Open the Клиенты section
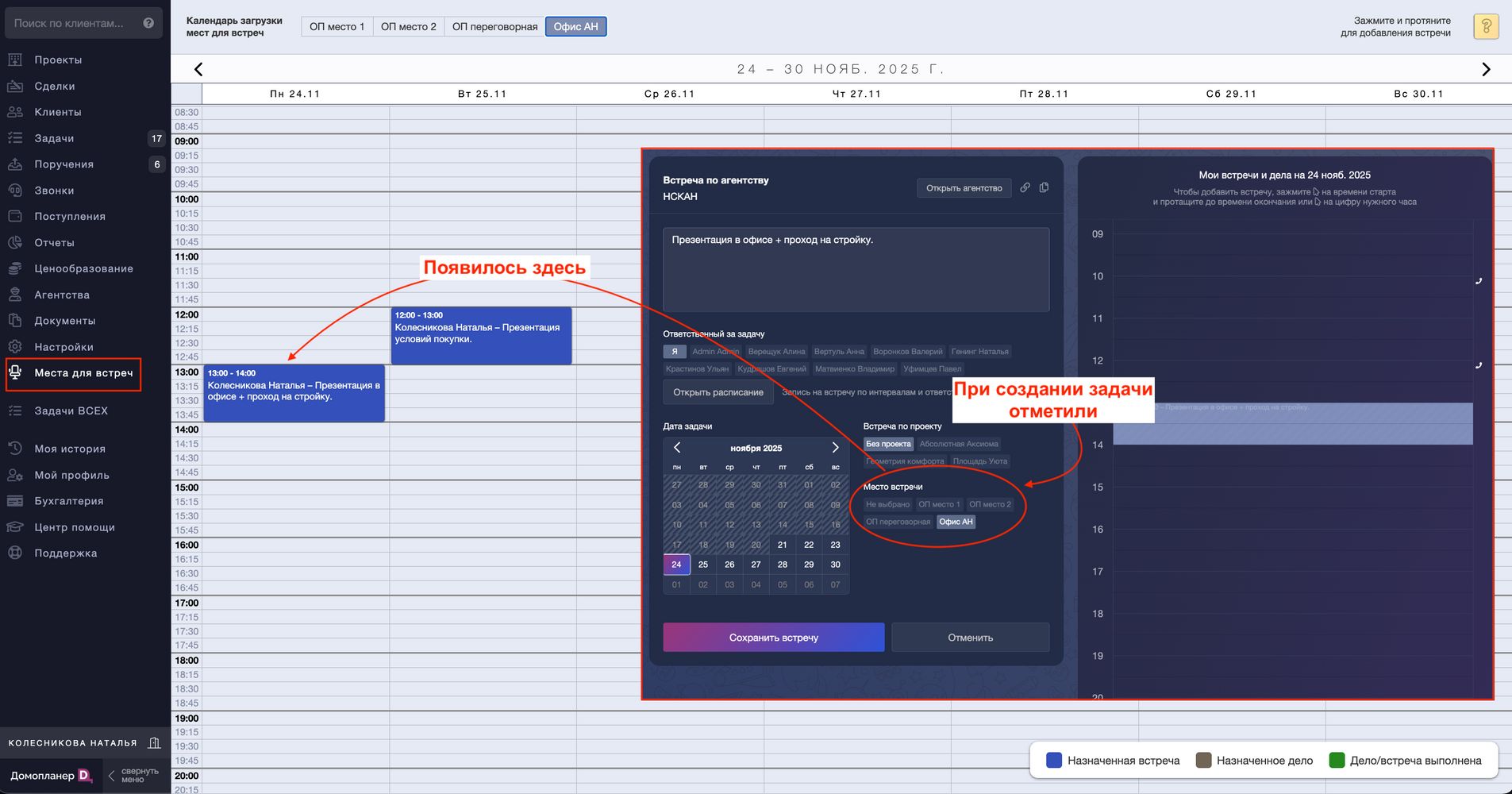 pyautogui.click(x=57, y=112)
